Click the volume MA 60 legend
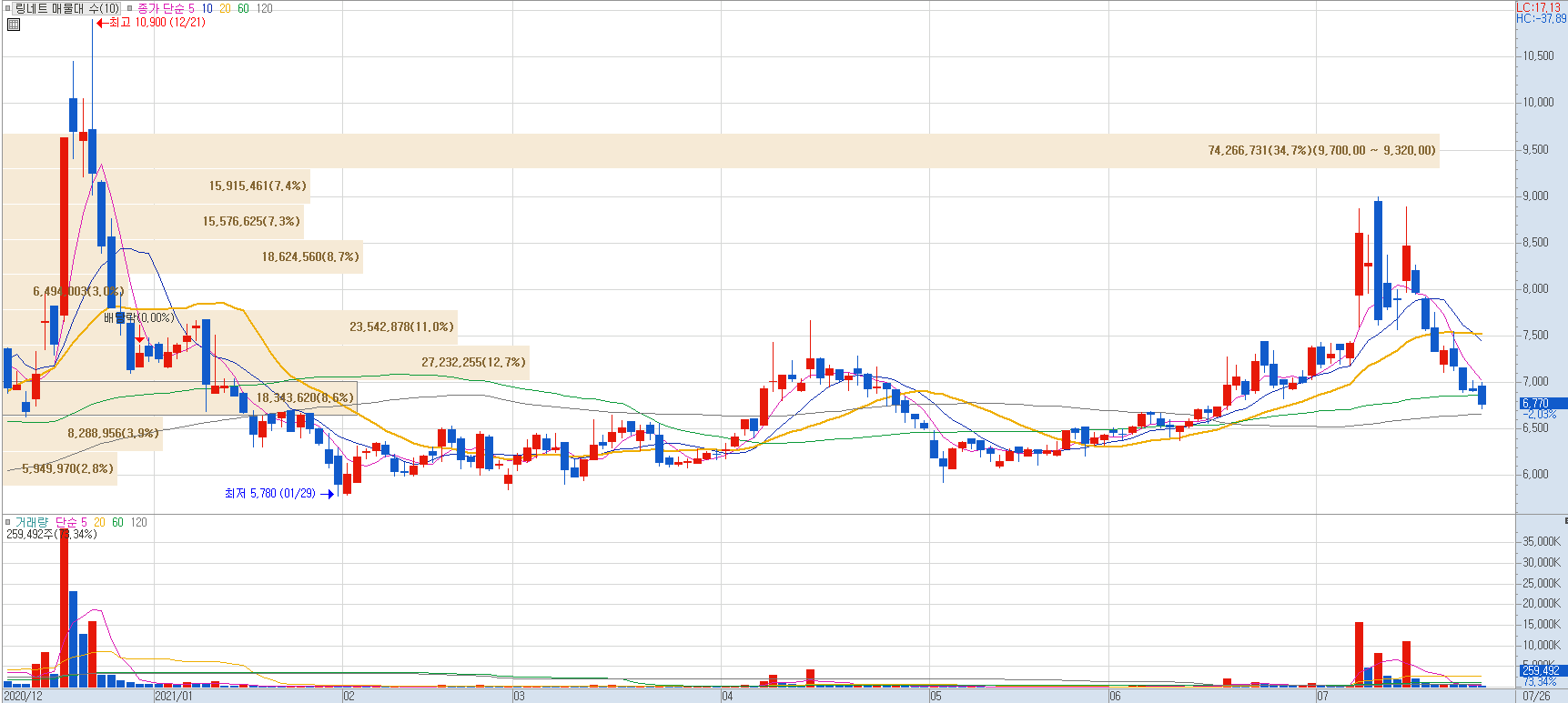 117,522
